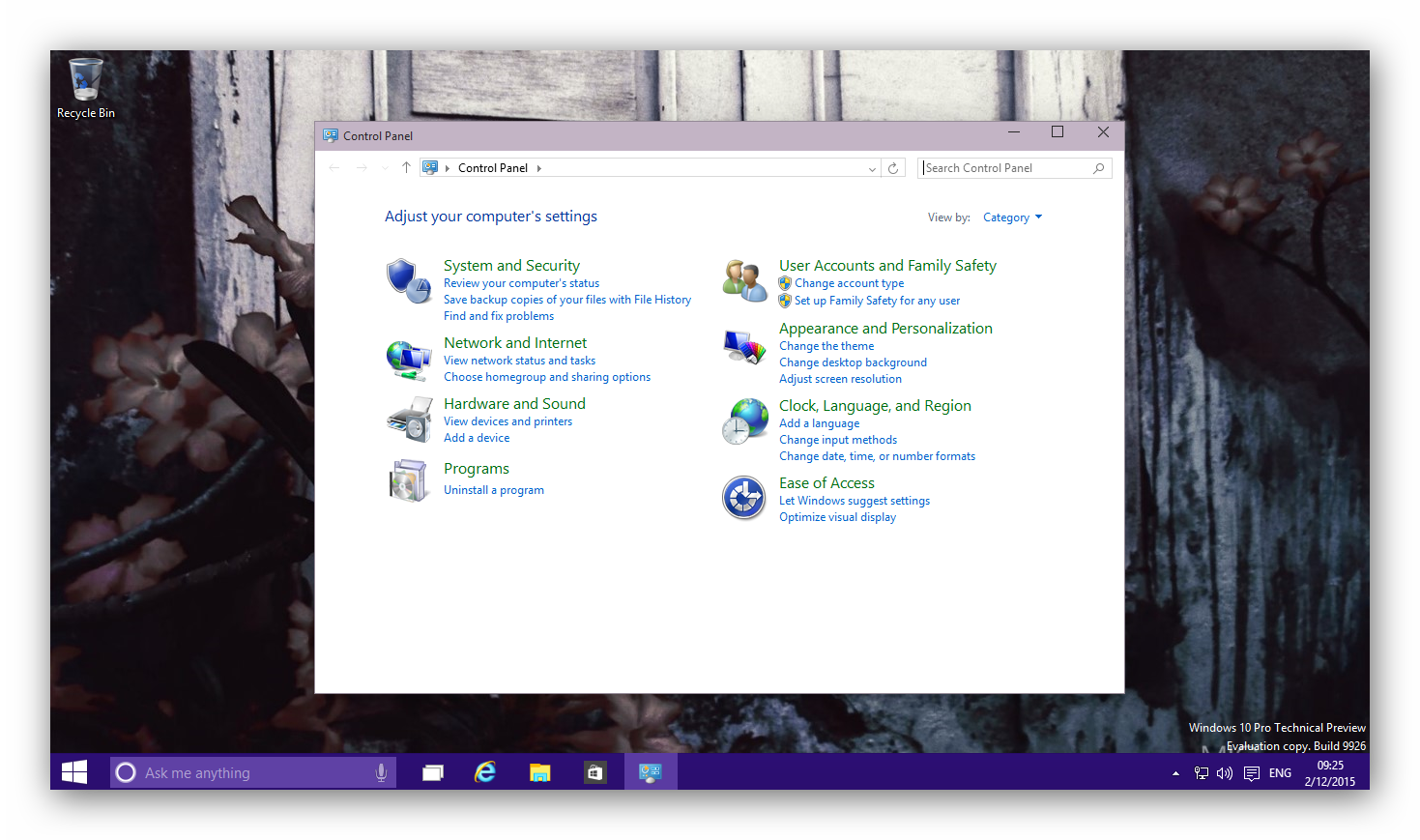Show hidden tray icons arrow
This screenshot has height=840, width=1420.
(1175, 773)
